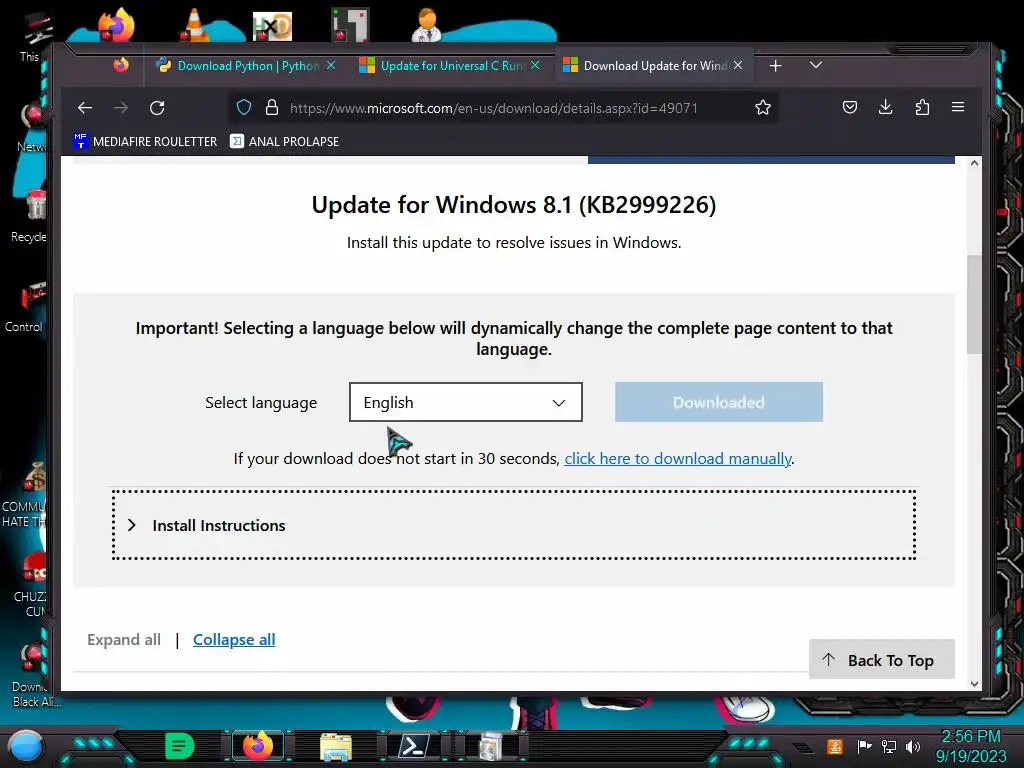Open Action Center flag tray icon
1024x768 pixels.
pyautogui.click(x=864, y=746)
